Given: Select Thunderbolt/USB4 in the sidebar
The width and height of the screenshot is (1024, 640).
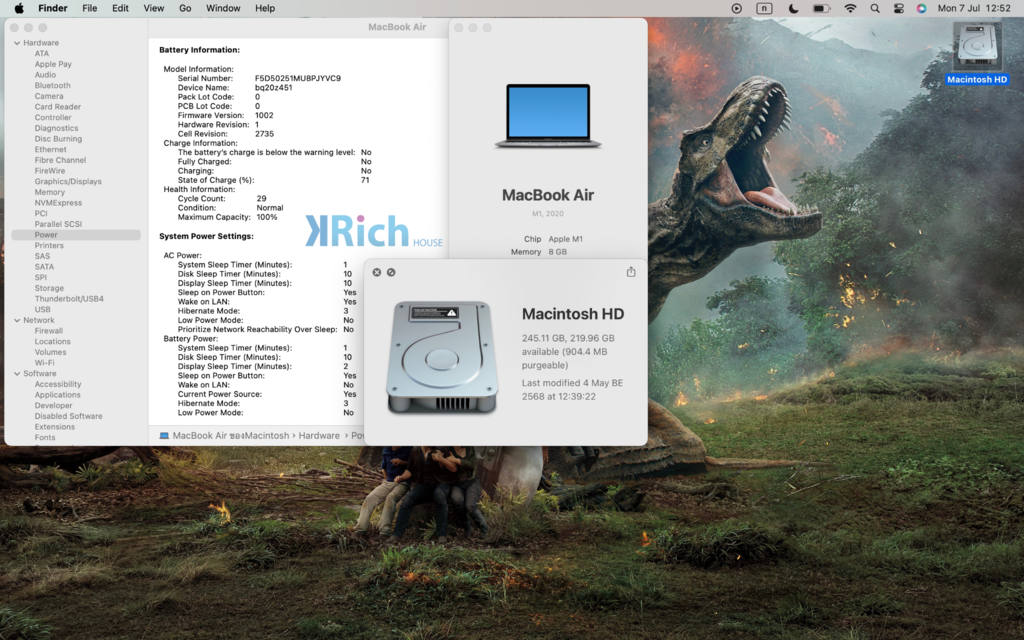Looking at the screenshot, I should pos(69,298).
